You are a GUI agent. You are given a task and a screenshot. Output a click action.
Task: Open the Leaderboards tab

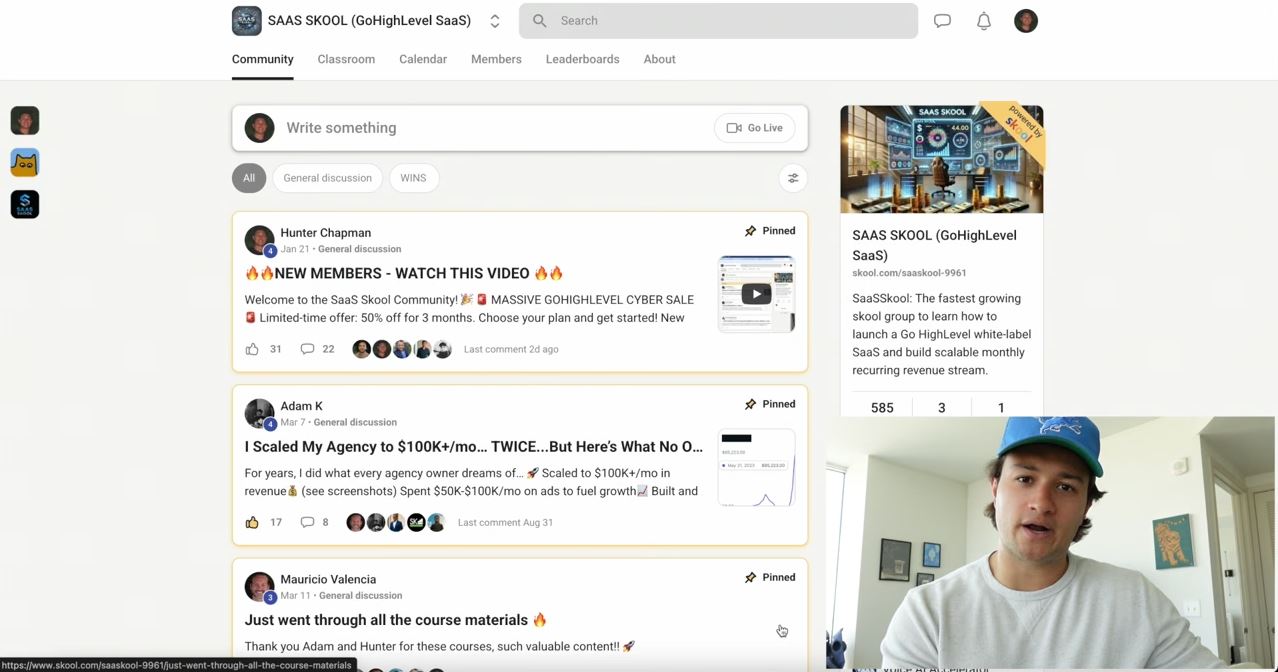582,59
